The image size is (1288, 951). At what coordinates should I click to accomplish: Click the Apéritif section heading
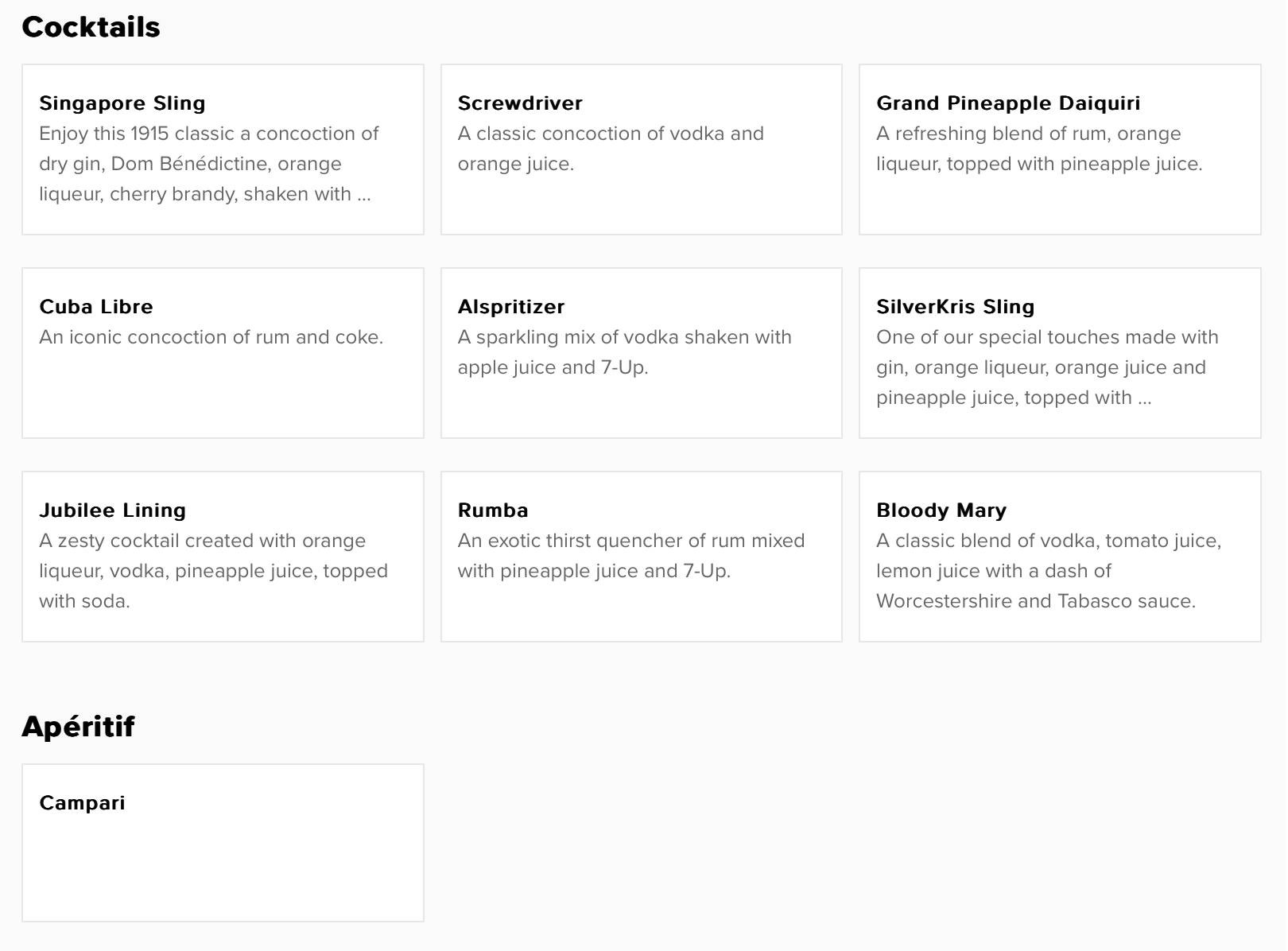click(78, 726)
